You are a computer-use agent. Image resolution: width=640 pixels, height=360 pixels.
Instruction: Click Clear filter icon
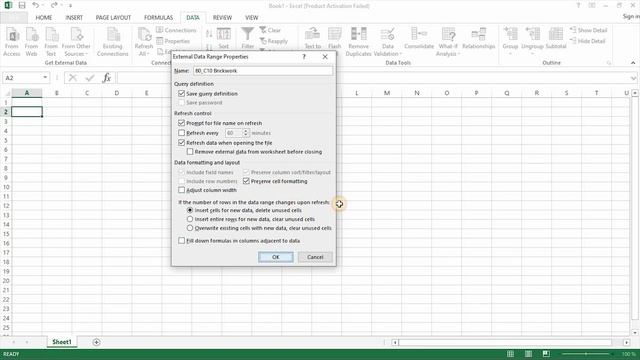tap(270, 30)
